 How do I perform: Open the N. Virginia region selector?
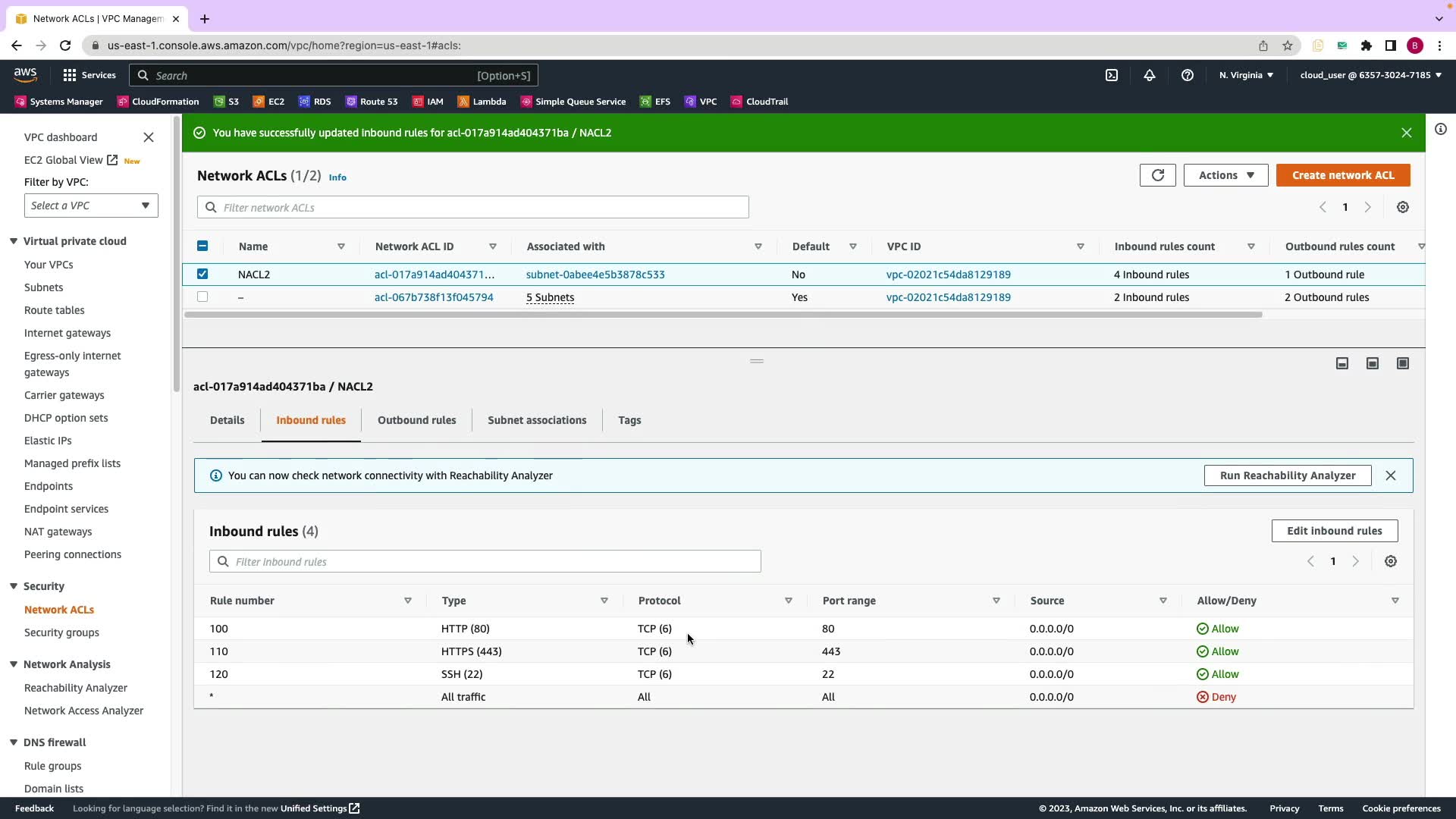point(1246,75)
